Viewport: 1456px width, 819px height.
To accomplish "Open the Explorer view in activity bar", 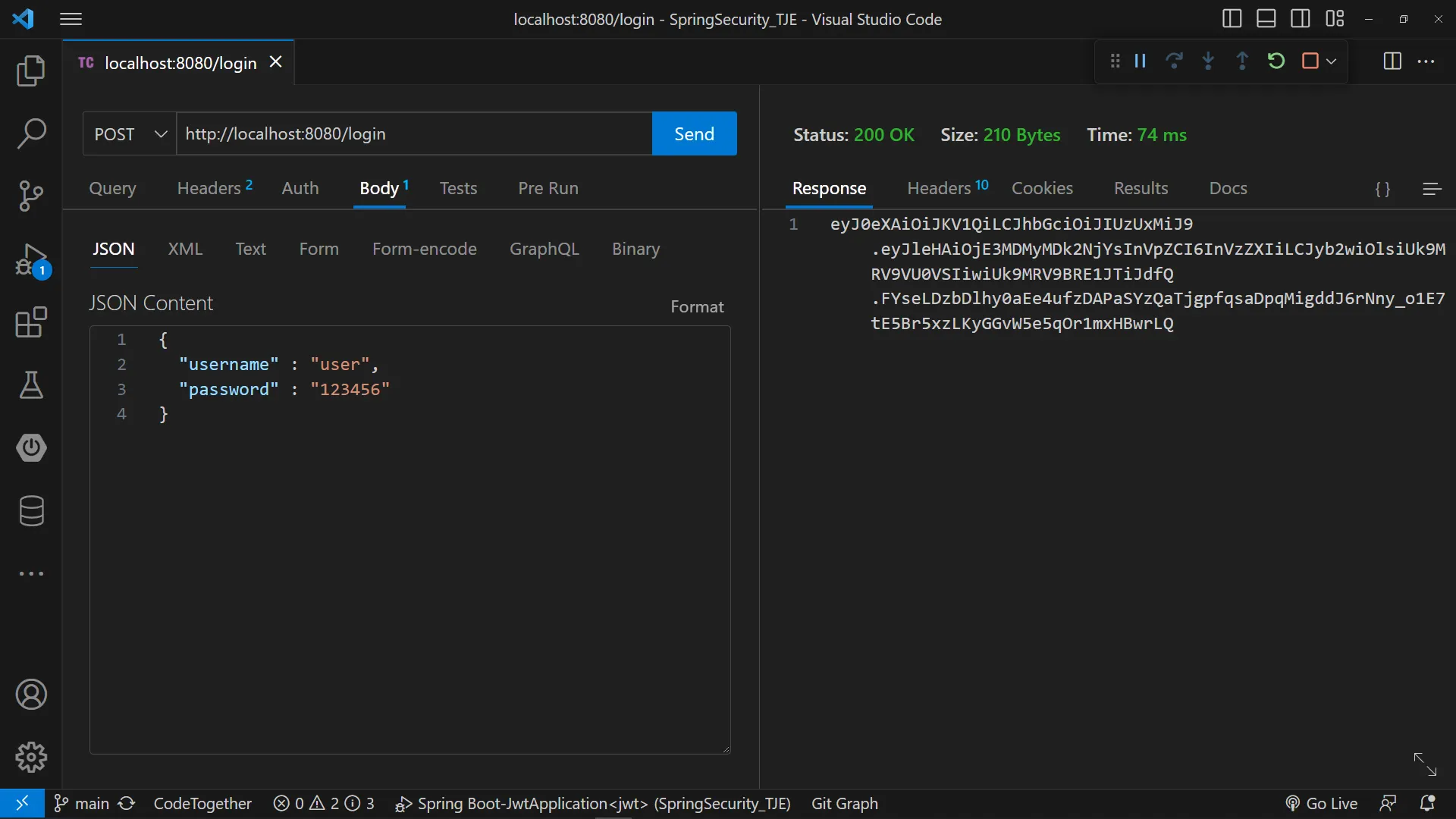I will (x=31, y=71).
